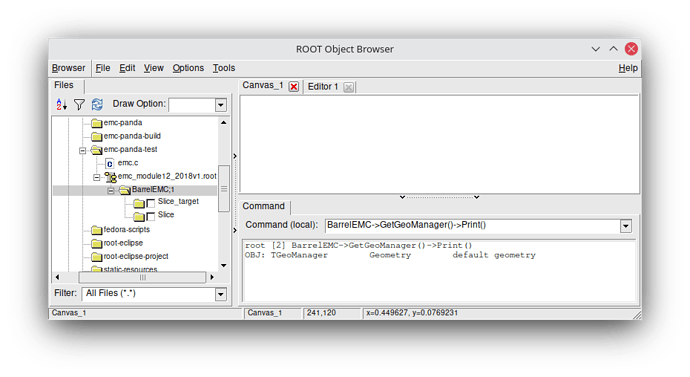Select the Slice_target tree item label
This screenshot has height=377, width=690.
tap(178, 201)
